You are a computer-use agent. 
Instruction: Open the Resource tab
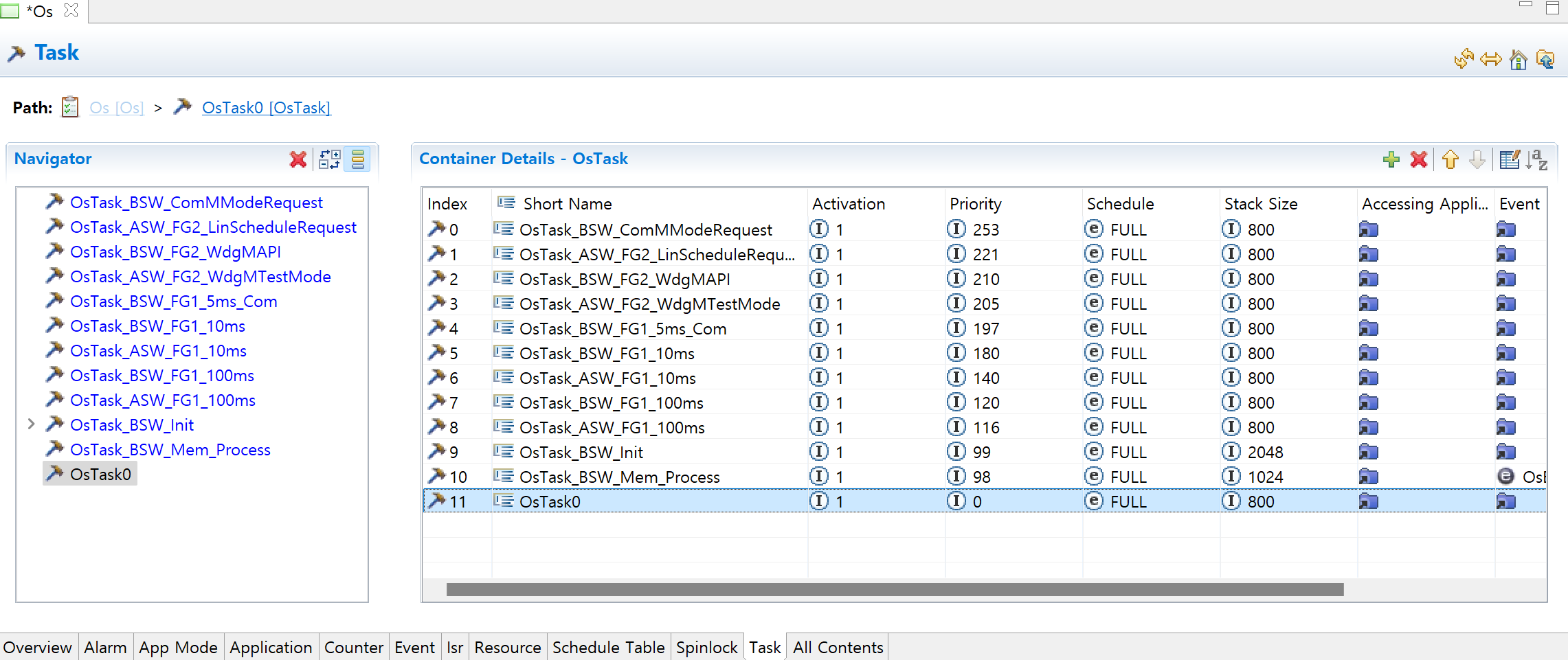coord(508,648)
